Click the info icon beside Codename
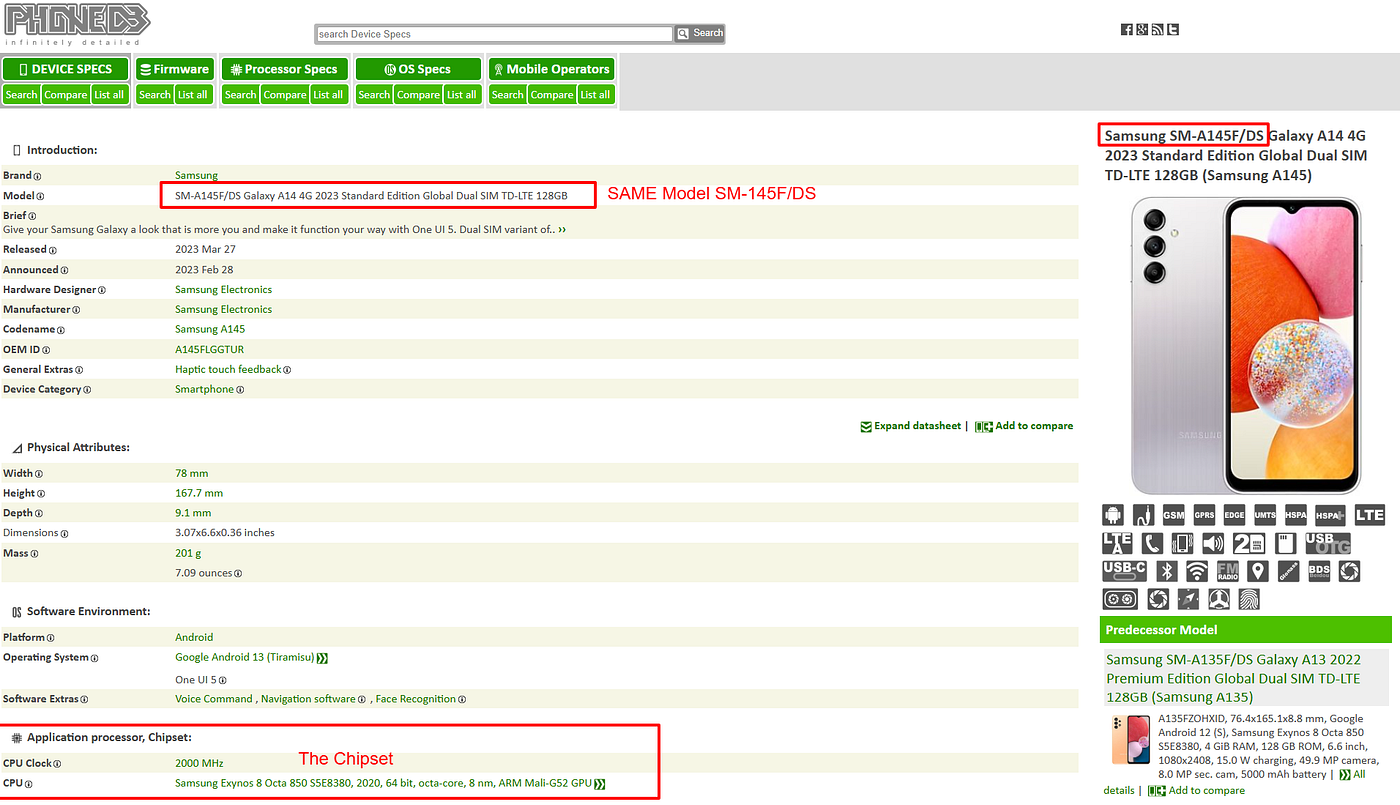 [62, 330]
